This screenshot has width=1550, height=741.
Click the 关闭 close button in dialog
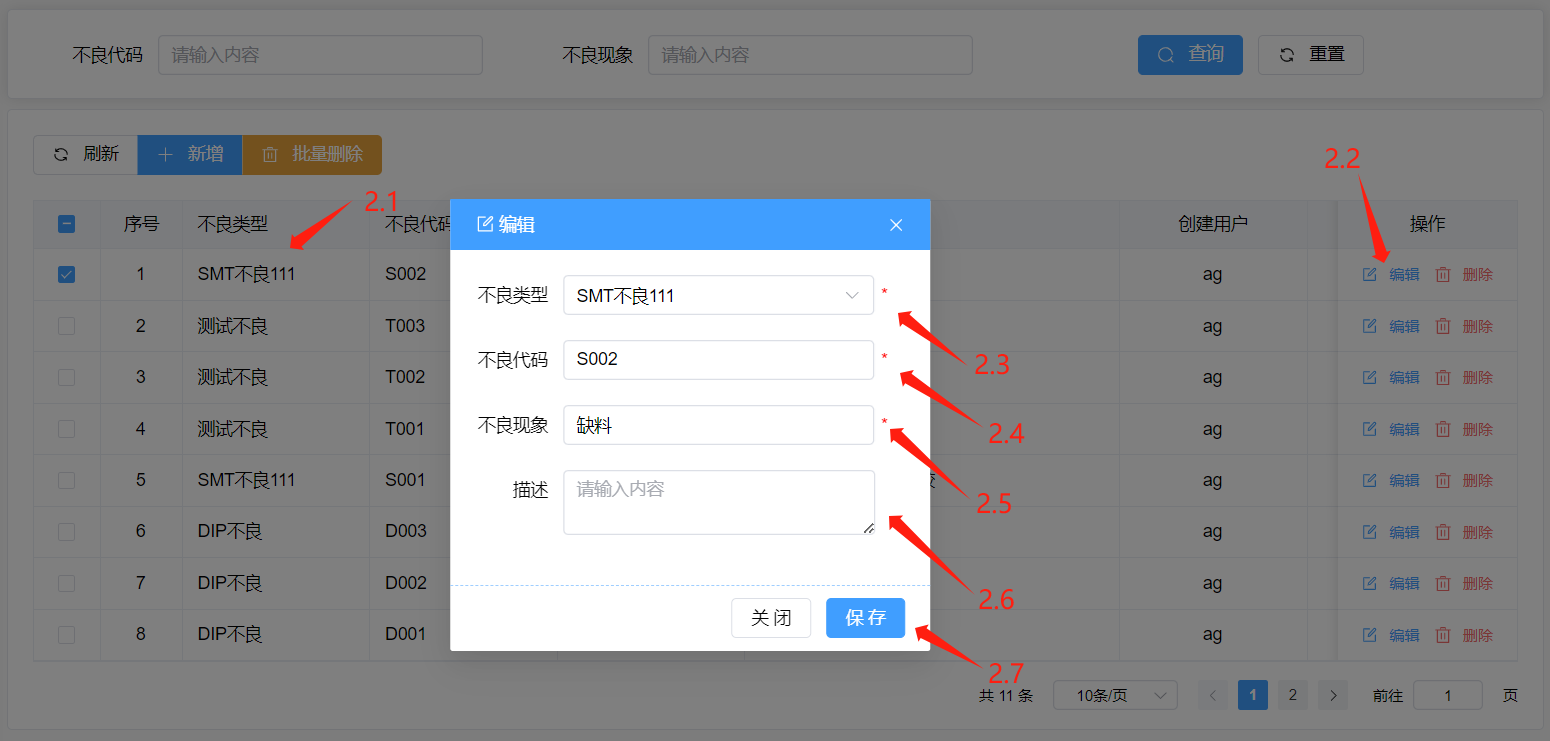[x=771, y=618]
